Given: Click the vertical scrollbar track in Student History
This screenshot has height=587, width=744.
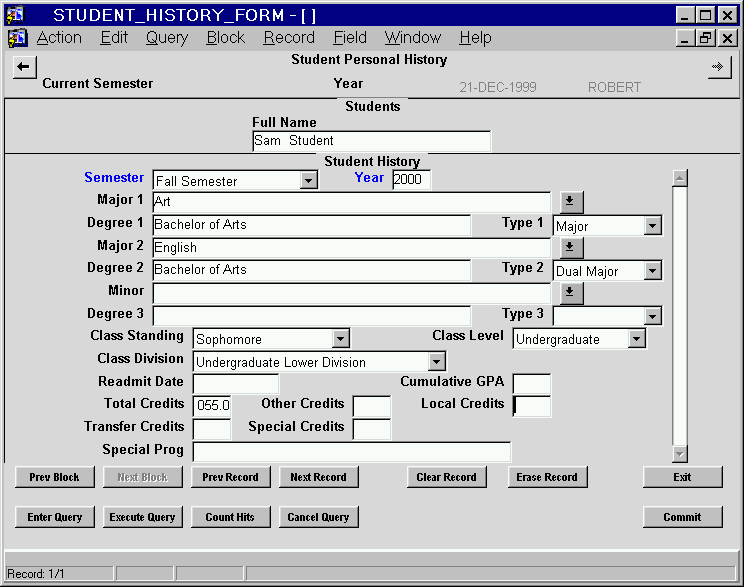Looking at the screenshot, I should pyautogui.click(x=680, y=317).
